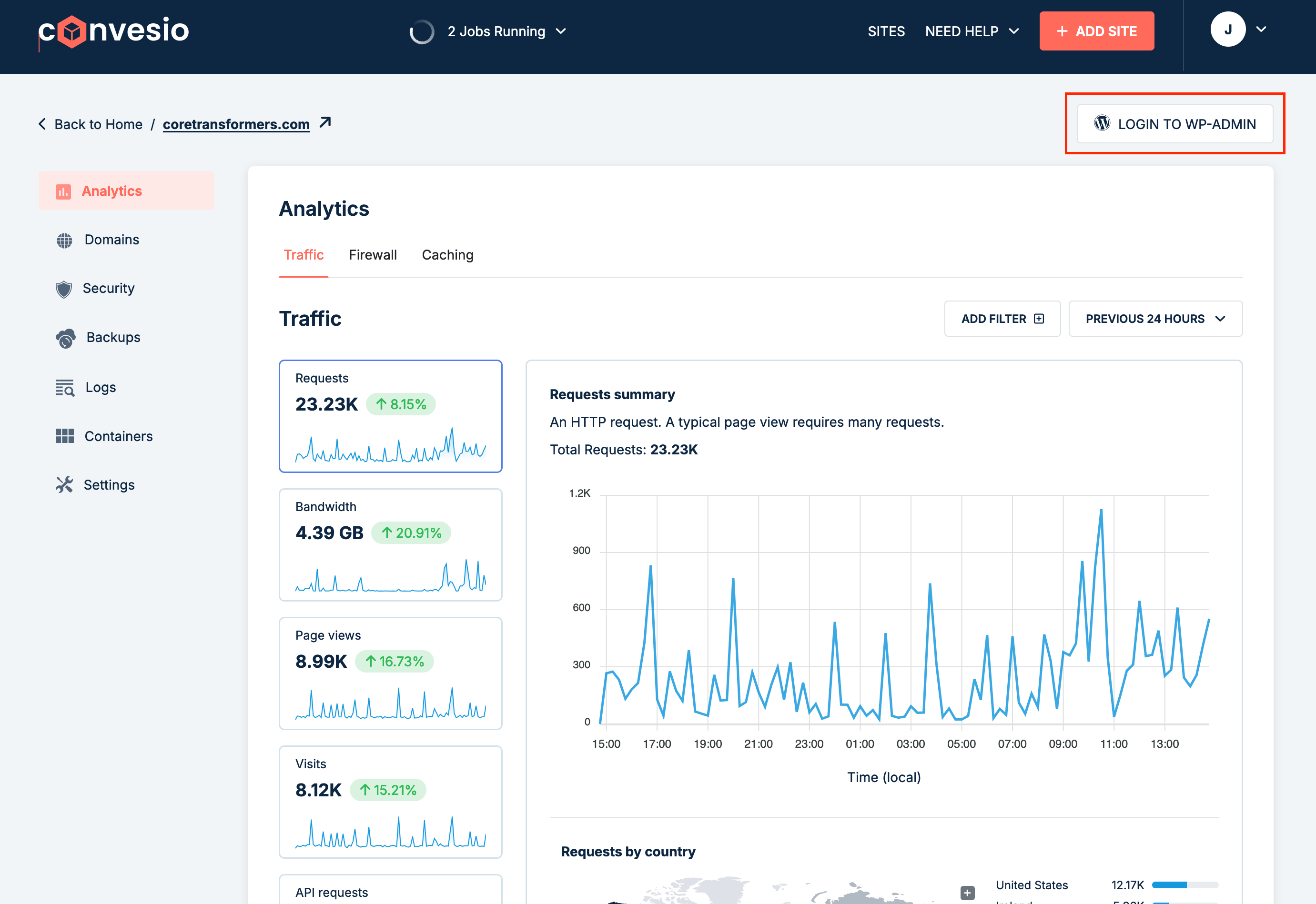Switch to the Caching tab
This screenshot has height=904, width=1316.
pos(447,255)
